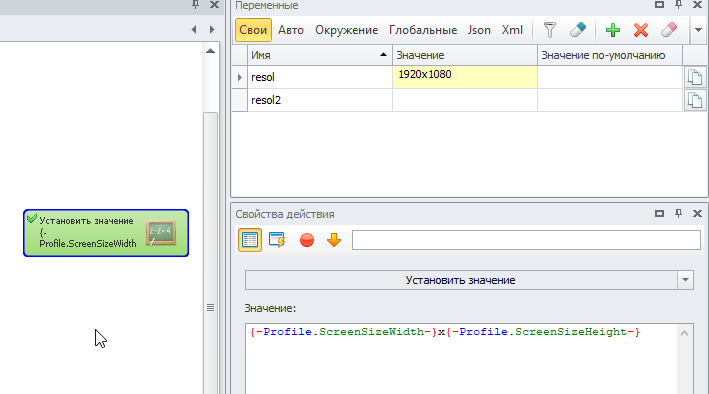The width and height of the screenshot is (709, 394).
Task: Open the Глобальные variables tab
Action: [423, 30]
